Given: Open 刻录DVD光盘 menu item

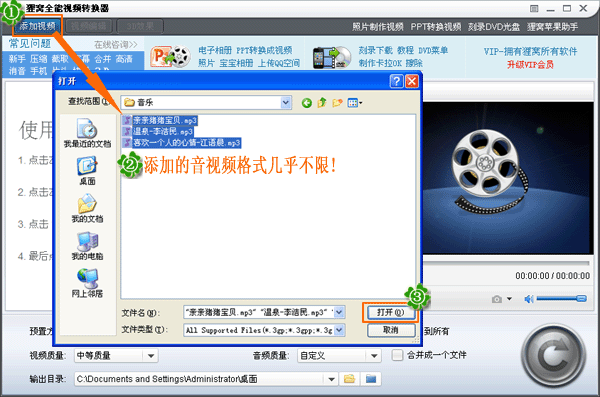Looking at the screenshot, I should click(494, 27).
